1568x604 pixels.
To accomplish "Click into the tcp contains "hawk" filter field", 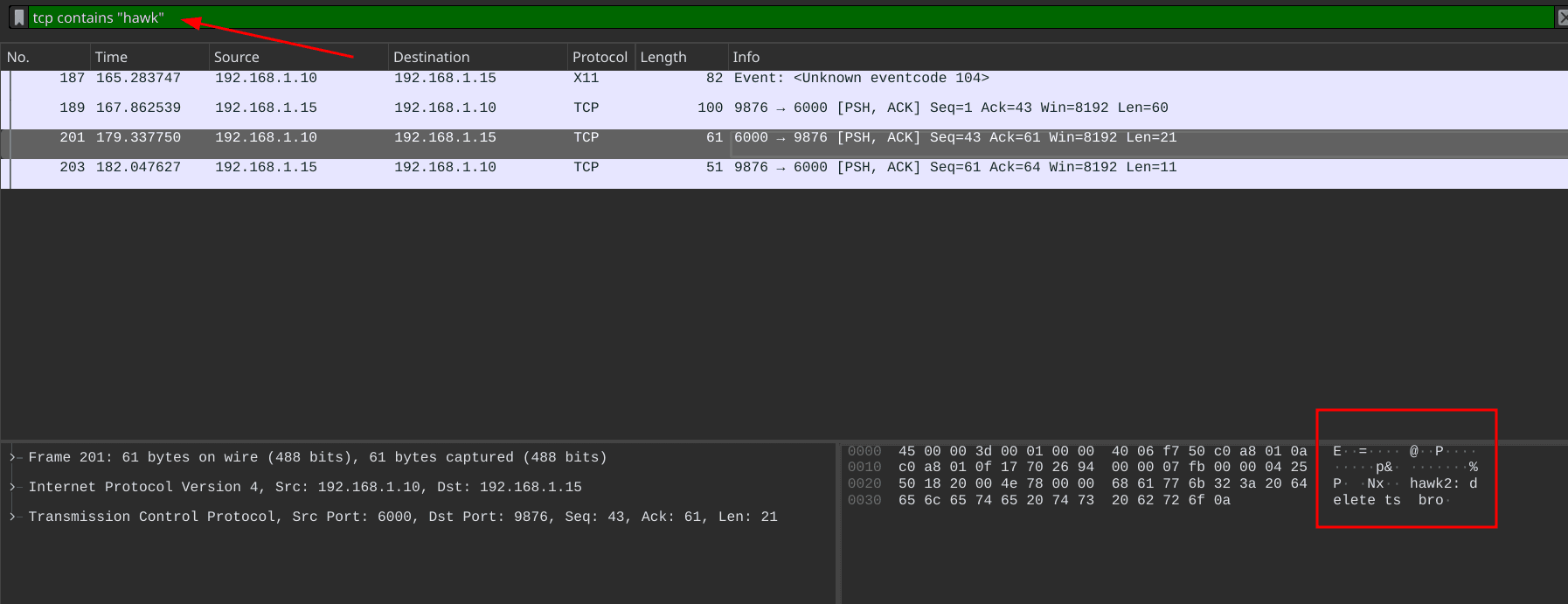I will click(787, 17).
